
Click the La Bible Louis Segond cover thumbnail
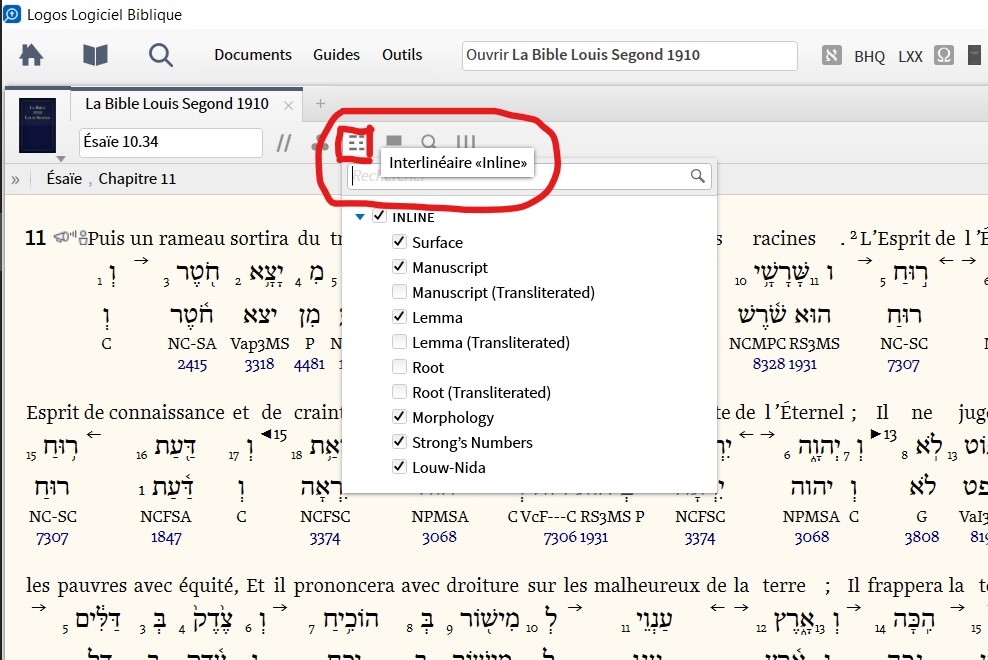point(37,125)
